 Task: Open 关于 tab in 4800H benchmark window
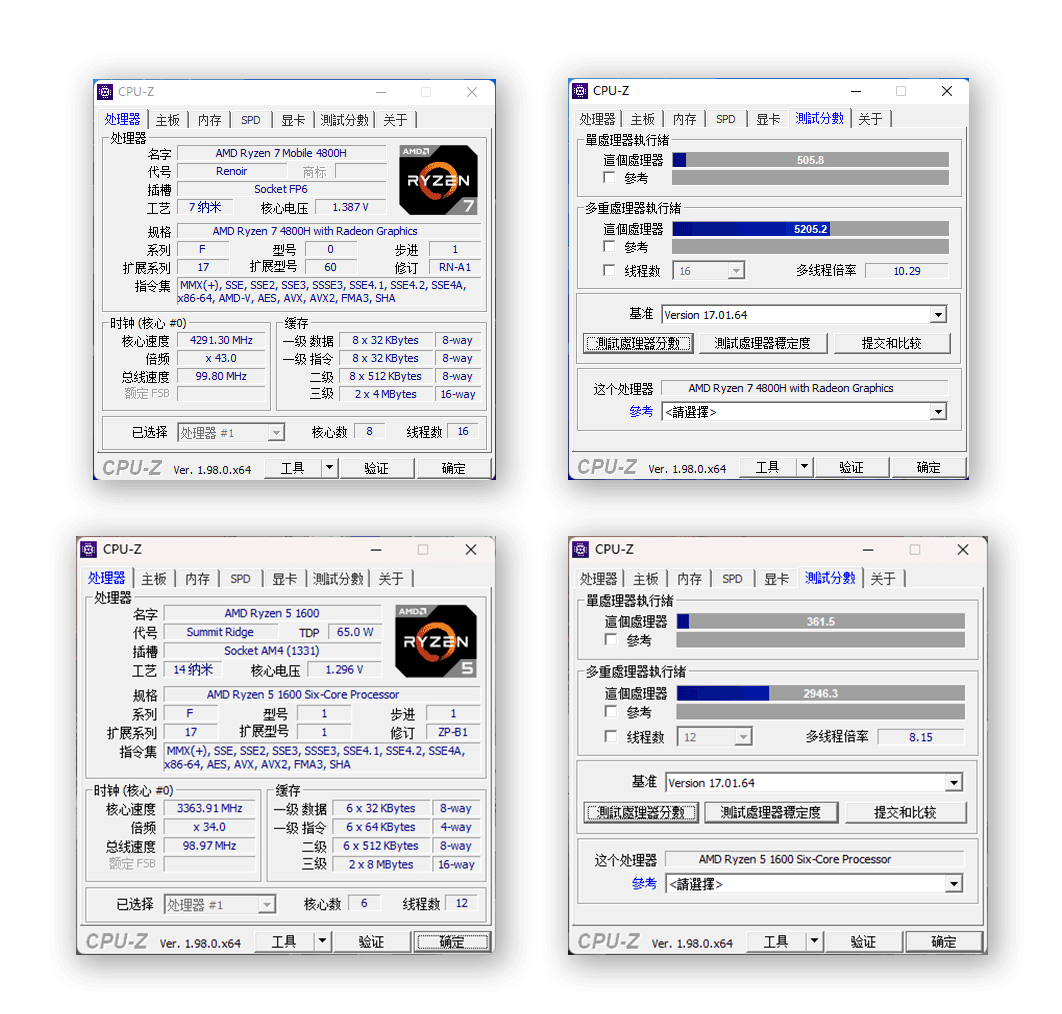point(870,119)
